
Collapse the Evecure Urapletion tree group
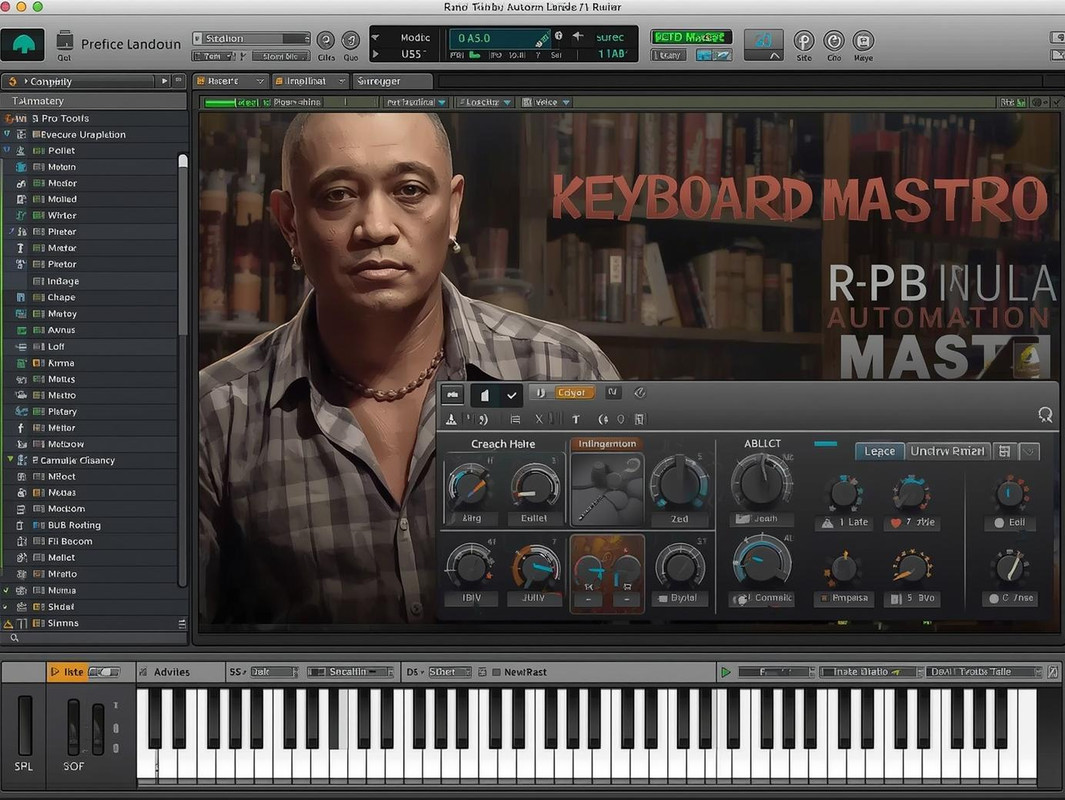(7, 134)
